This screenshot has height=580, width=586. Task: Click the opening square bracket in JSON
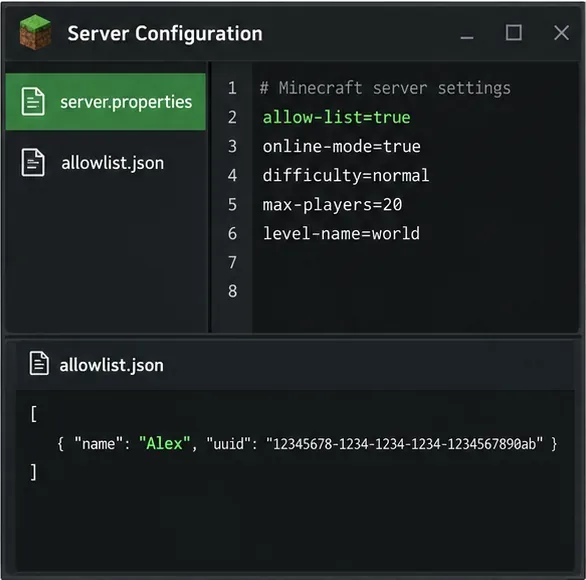(x=34, y=414)
